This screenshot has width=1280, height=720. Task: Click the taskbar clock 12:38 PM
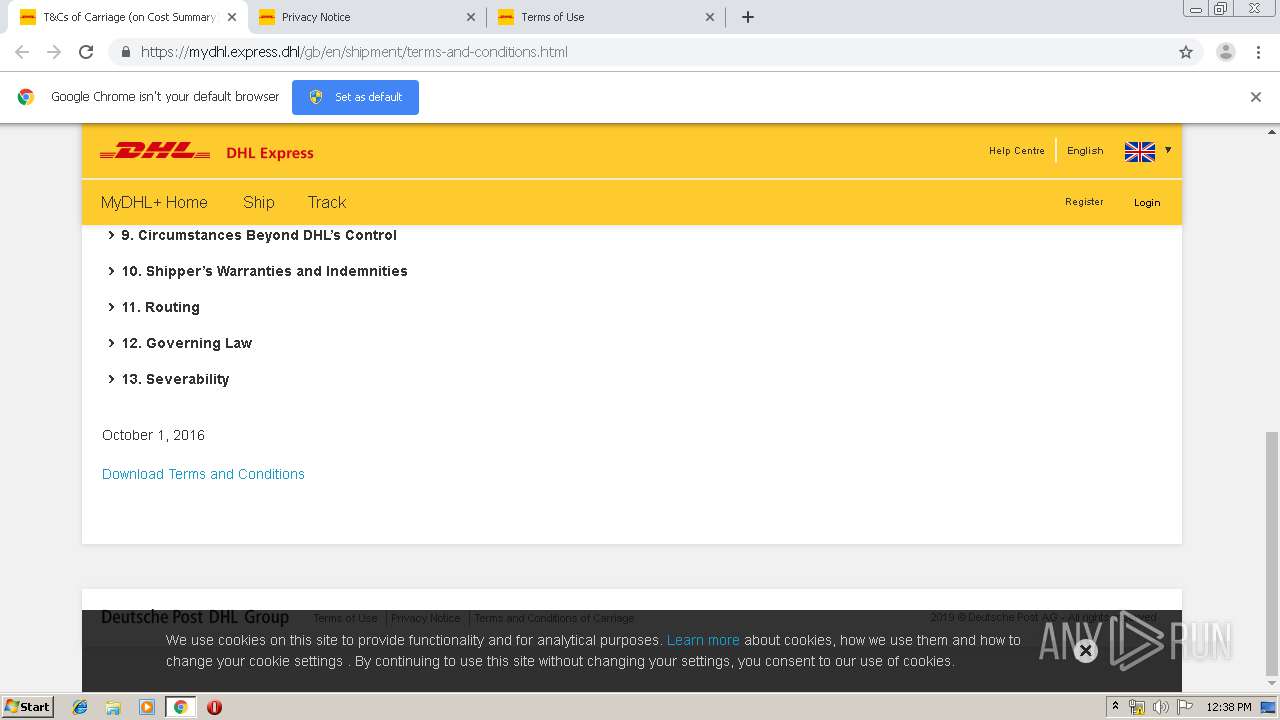[x=1229, y=707]
